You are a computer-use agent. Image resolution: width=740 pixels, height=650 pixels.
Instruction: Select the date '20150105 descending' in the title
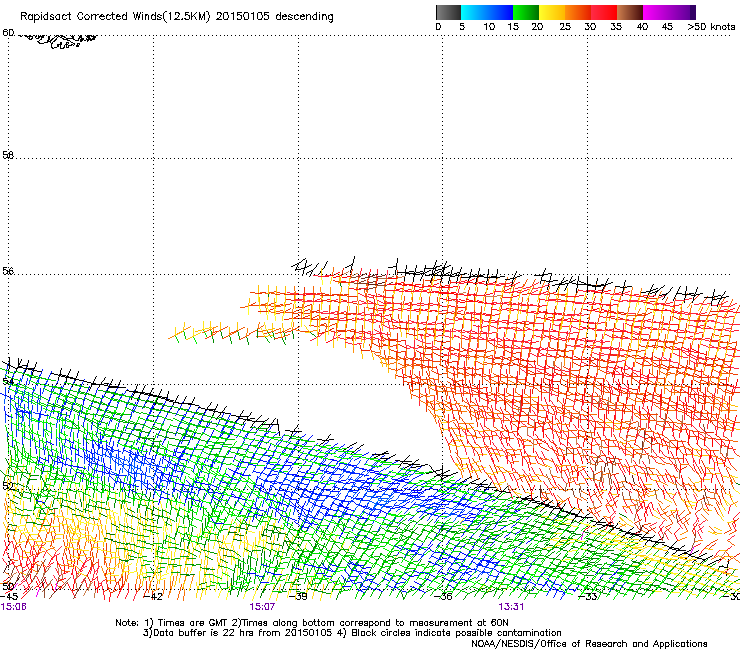274,16
